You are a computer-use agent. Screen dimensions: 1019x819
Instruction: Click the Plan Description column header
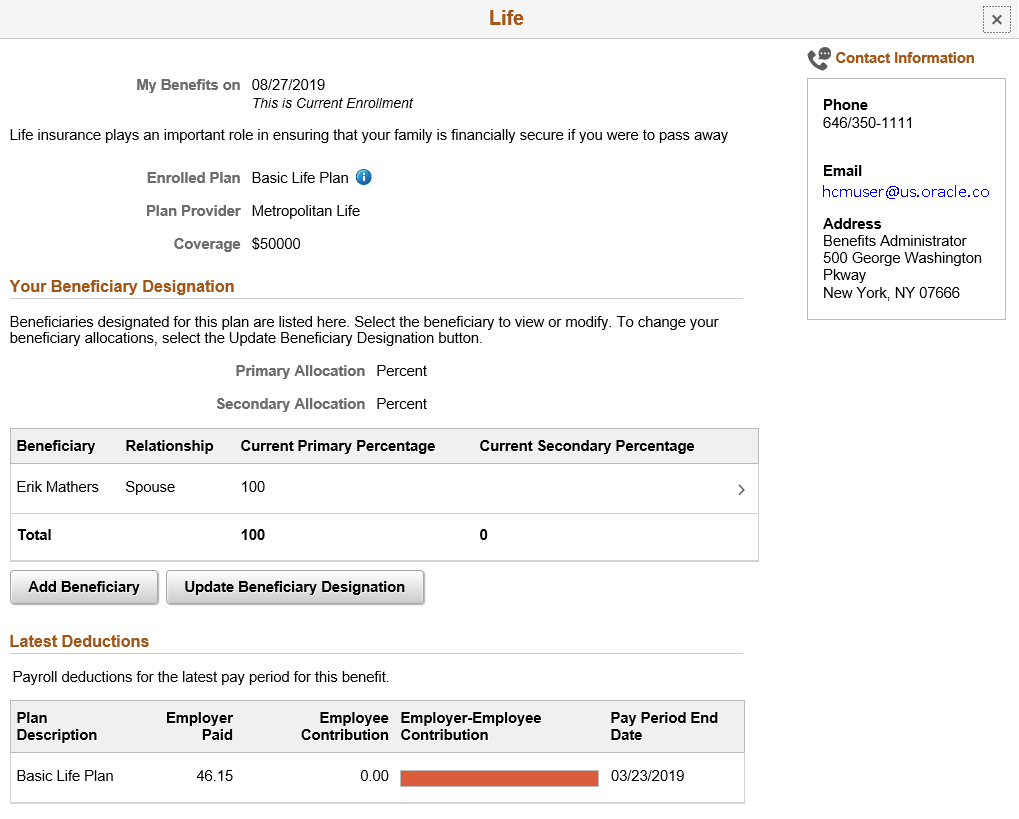57,726
